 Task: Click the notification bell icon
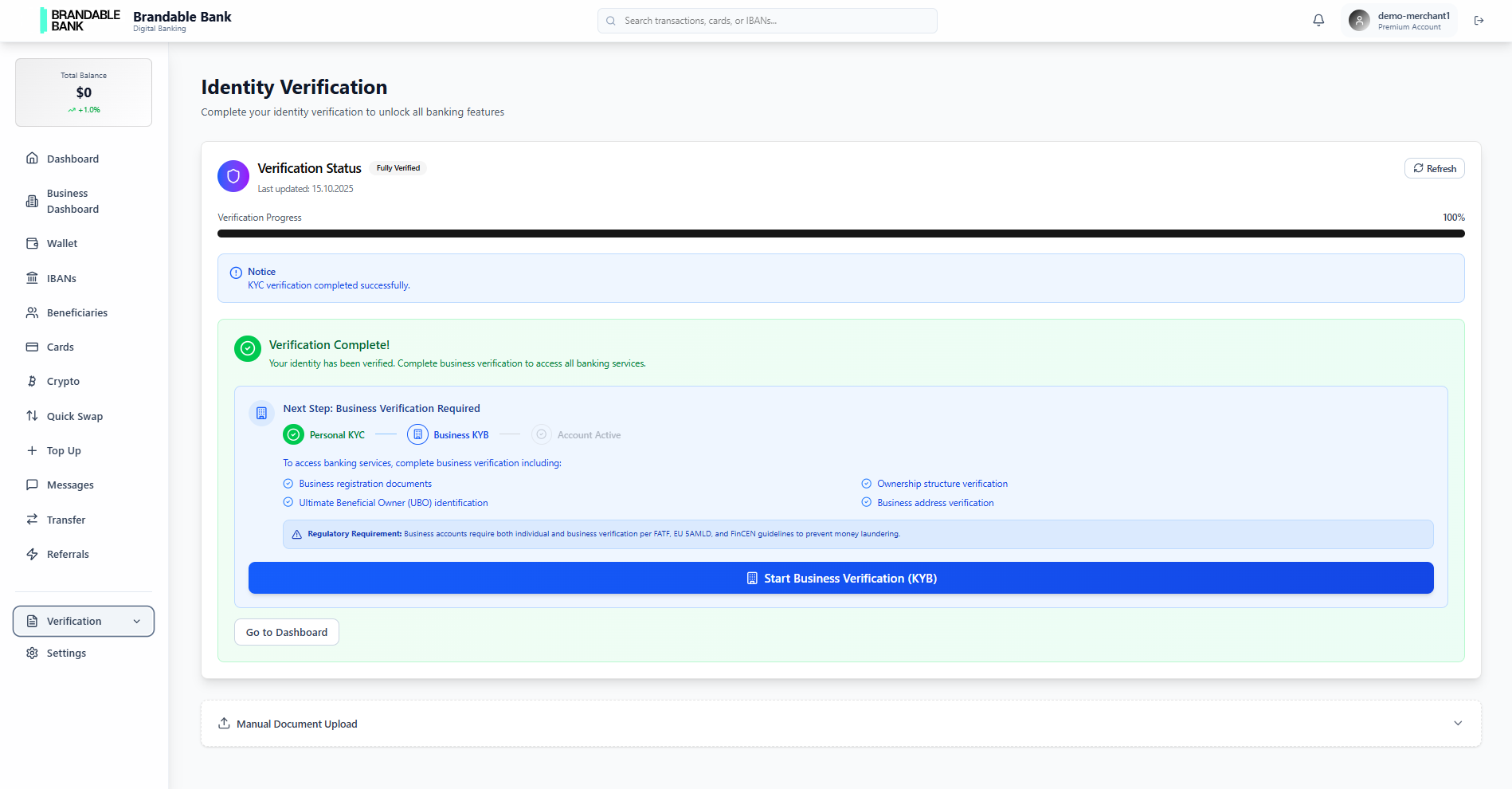tap(1318, 20)
